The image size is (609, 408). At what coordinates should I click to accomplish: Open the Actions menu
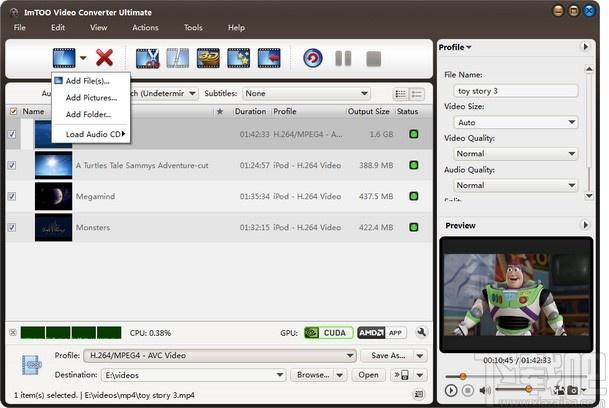coord(145,28)
